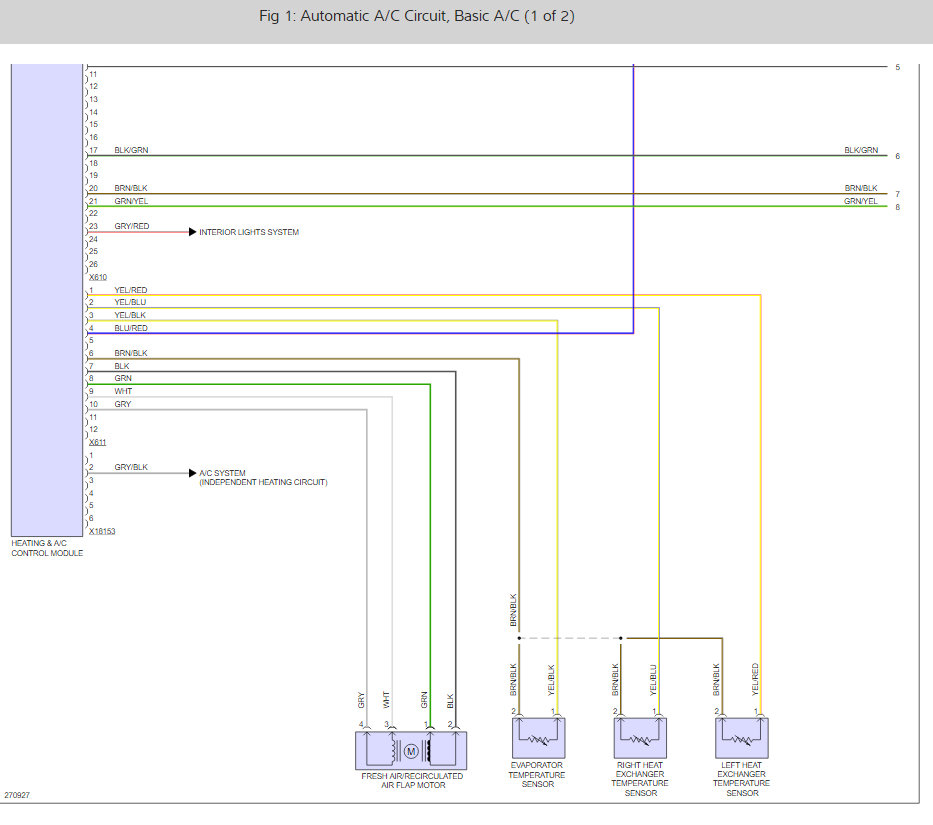This screenshot has width=933, height=825.
Task: Click the left splice dot on the dashed line
Action: (x=519, y=637)
